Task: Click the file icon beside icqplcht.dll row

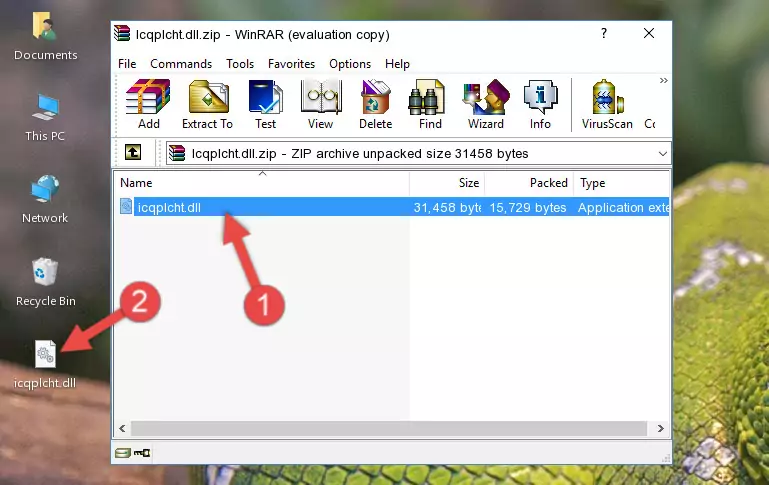Action: pyautogui.click(x=126, y=206)
